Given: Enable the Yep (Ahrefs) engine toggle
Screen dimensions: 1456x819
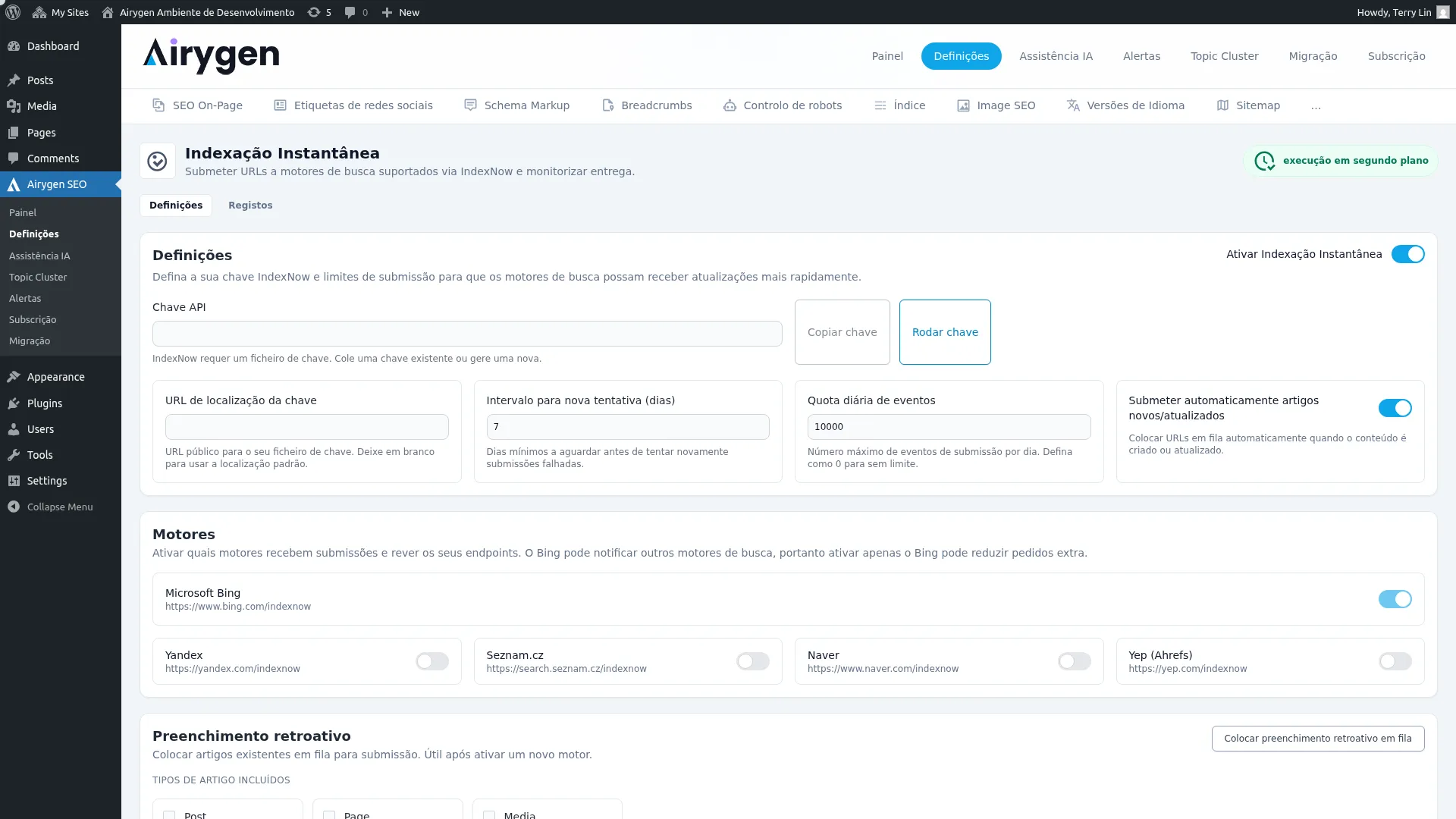Looking at the screenshot, I should tap(1395, 661).
